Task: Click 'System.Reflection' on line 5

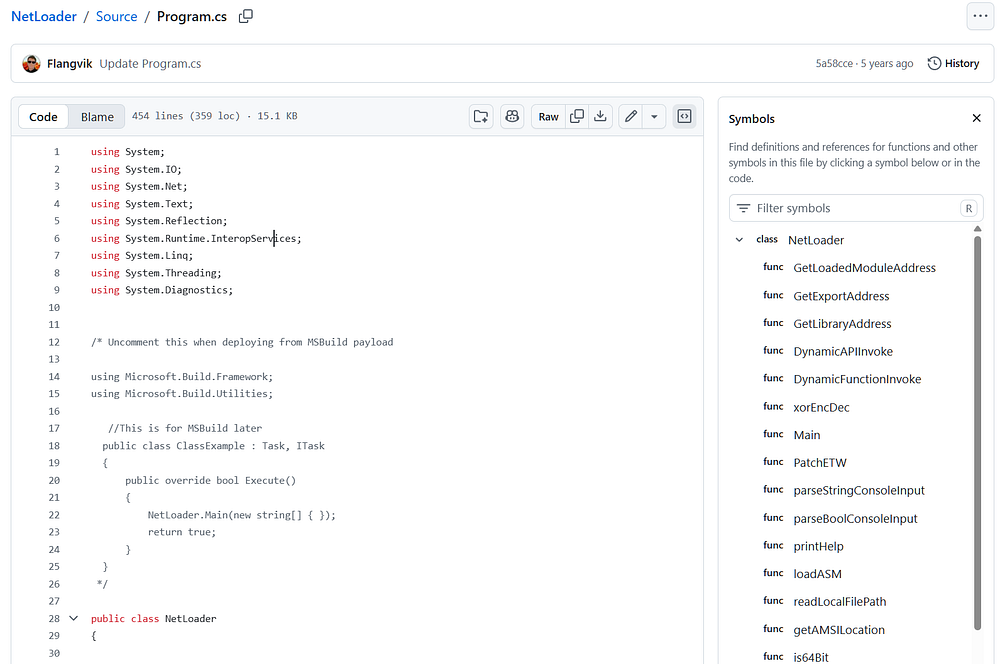Action: pyautogui.click(x=173, y=221)
